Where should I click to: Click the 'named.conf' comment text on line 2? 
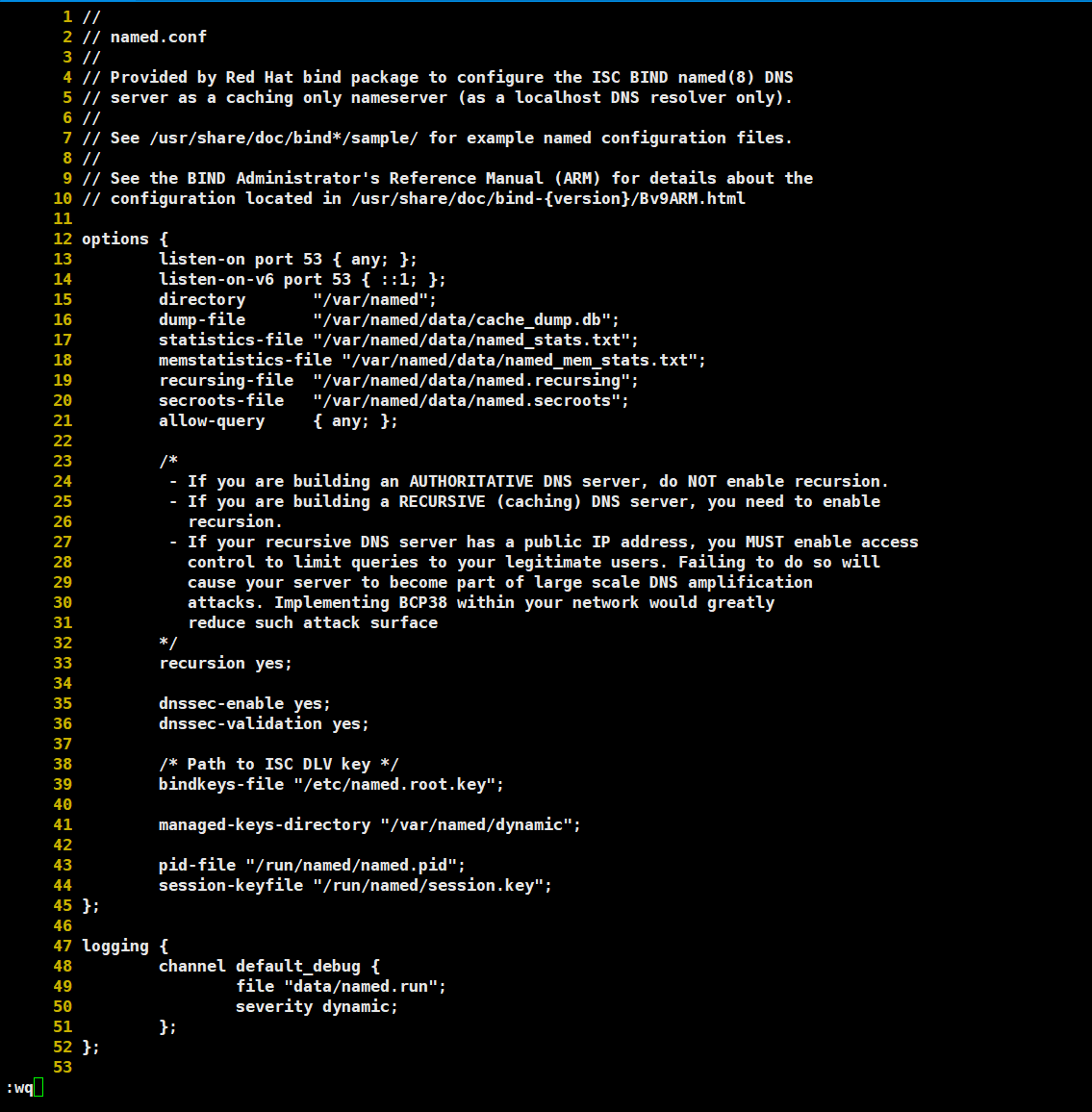click(158, 37)
